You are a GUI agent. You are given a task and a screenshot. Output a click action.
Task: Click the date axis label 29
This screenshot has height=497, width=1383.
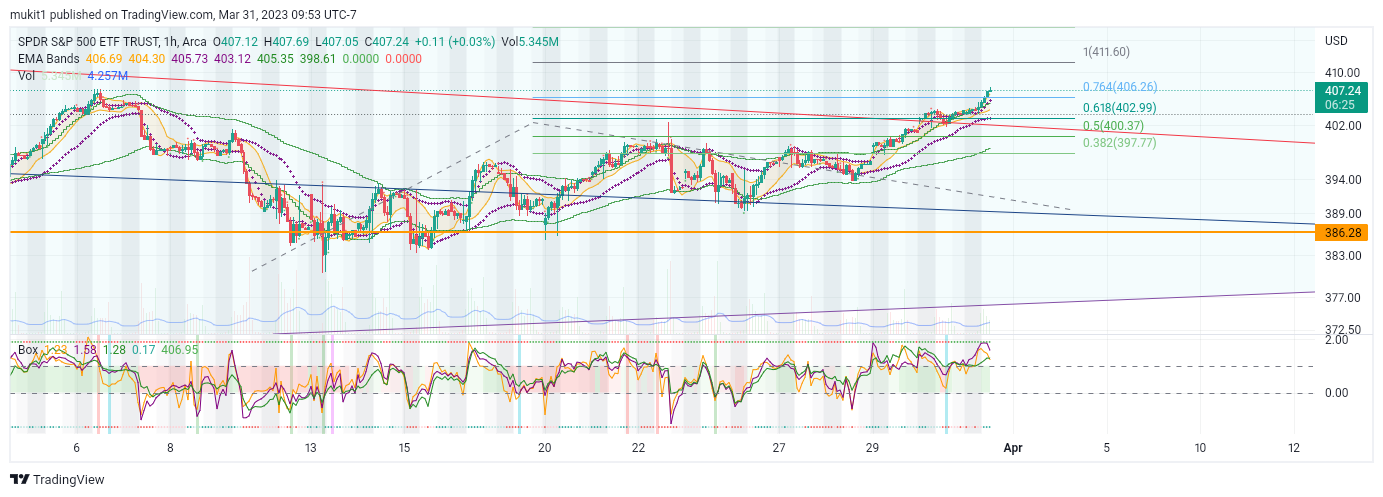click(872, 446)
